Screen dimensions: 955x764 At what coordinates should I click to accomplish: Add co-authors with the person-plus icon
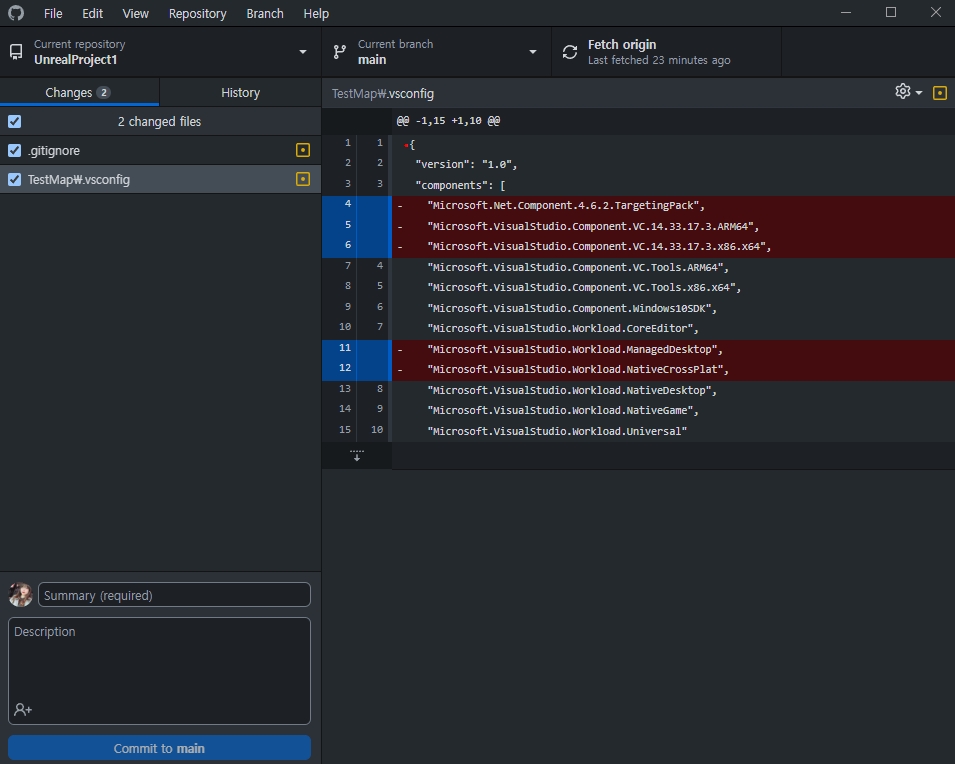pos(23,709)
